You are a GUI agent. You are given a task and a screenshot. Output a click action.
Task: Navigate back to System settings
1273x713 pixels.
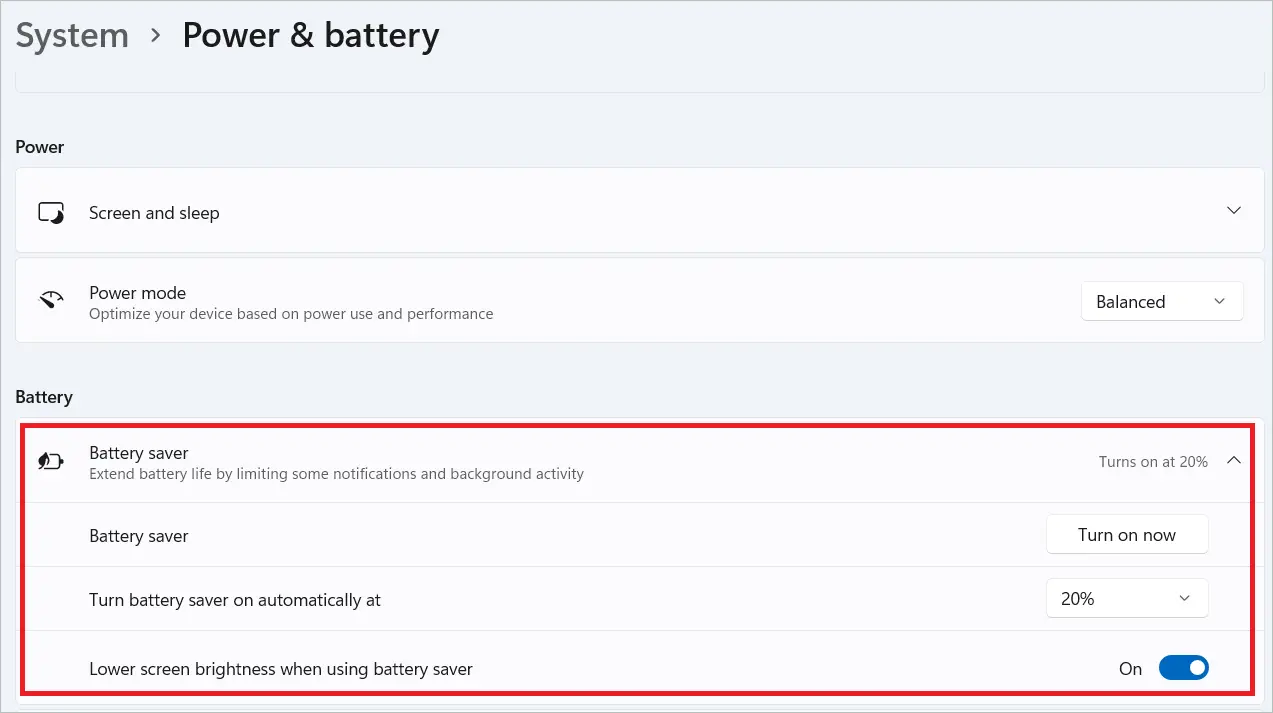coord(71,35)
